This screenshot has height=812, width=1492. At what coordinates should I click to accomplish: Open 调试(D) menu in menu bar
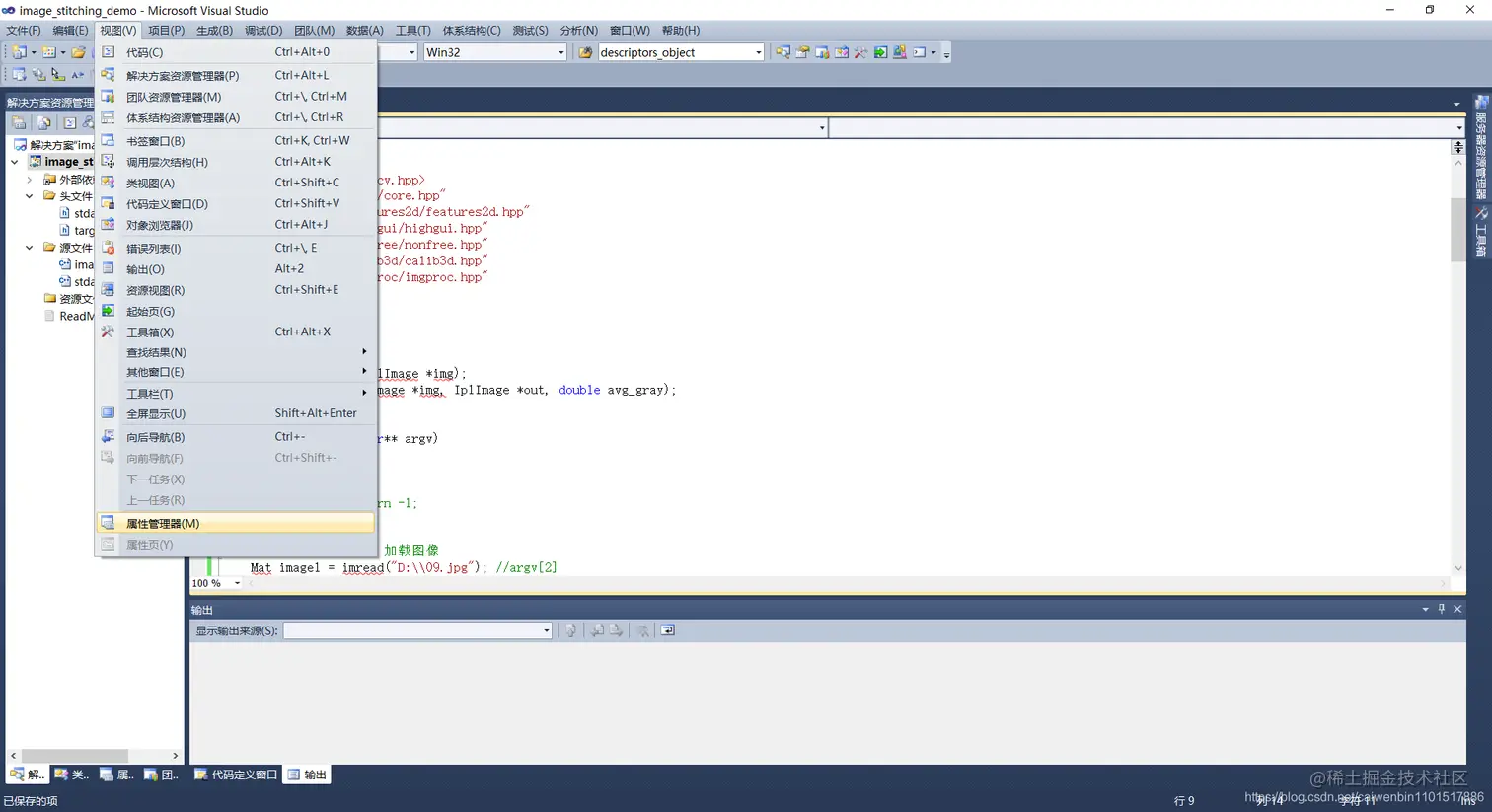click(263, 30)
